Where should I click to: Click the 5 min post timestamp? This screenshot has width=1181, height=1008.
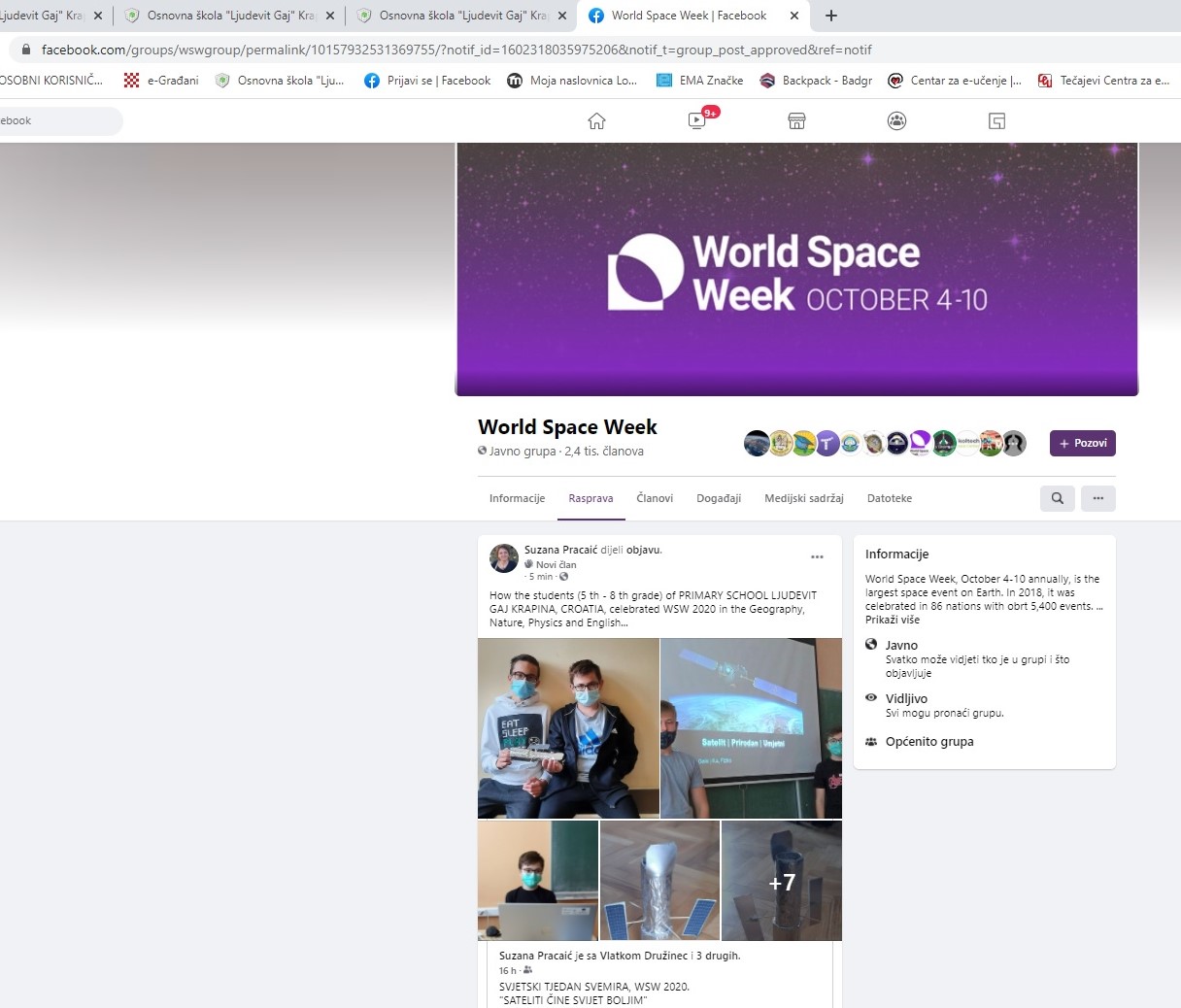tap(541, 577)
